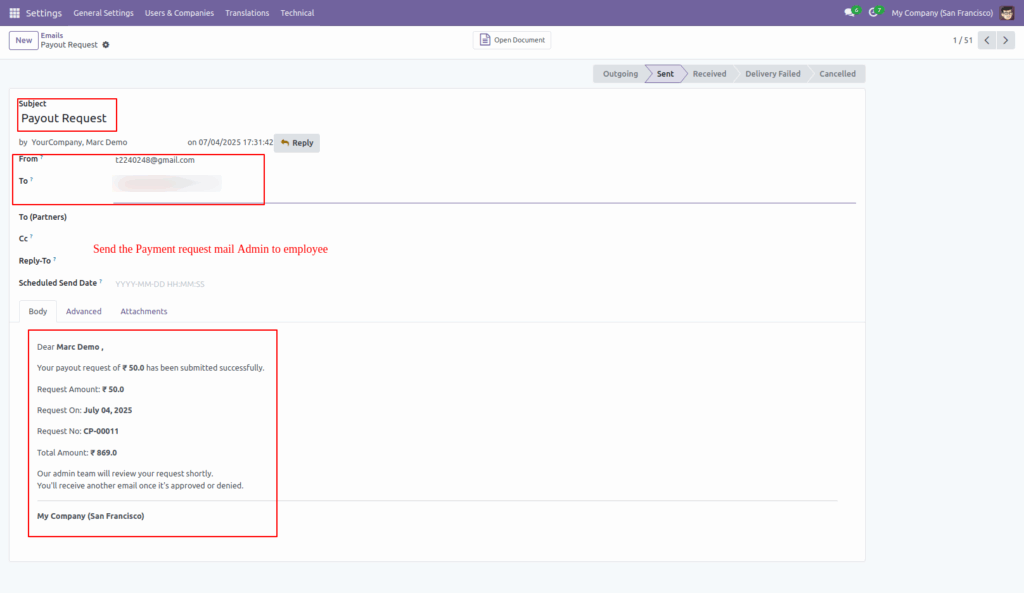The height and width of the screenshot is (593, 1024).
Task: Open the apps grid menu
Action: click(x=13, y=12)
